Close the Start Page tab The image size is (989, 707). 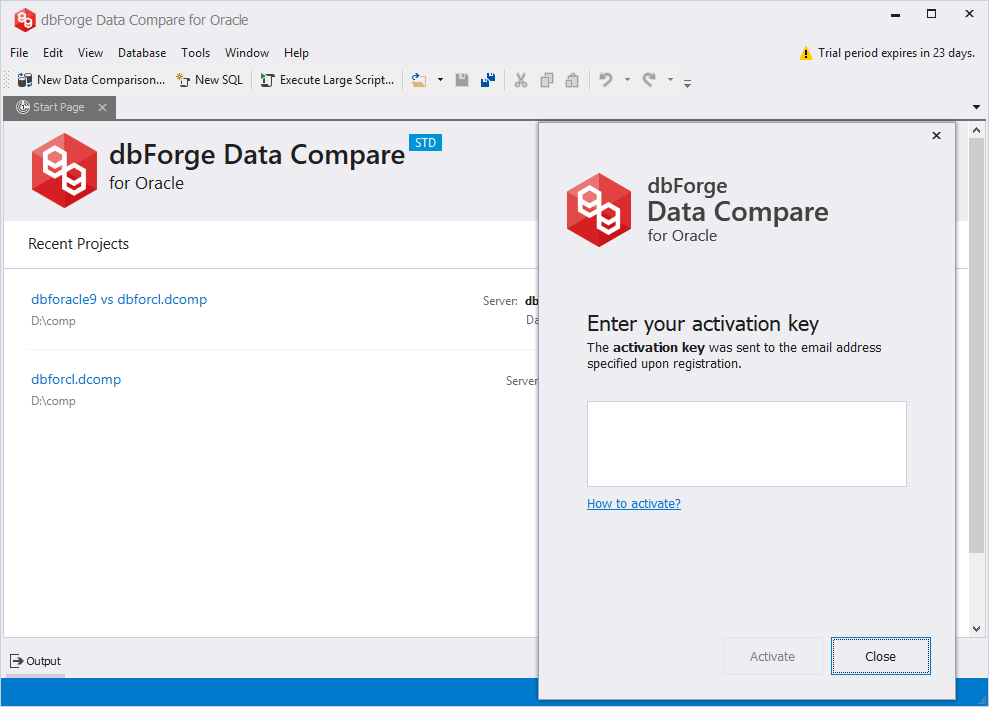coord(102,107)
